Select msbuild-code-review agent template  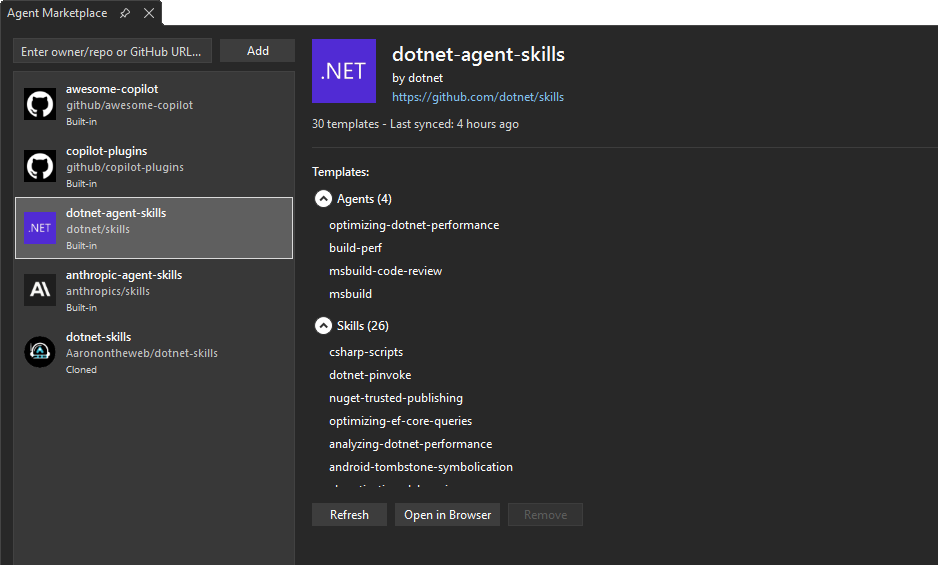coord(385,271)
